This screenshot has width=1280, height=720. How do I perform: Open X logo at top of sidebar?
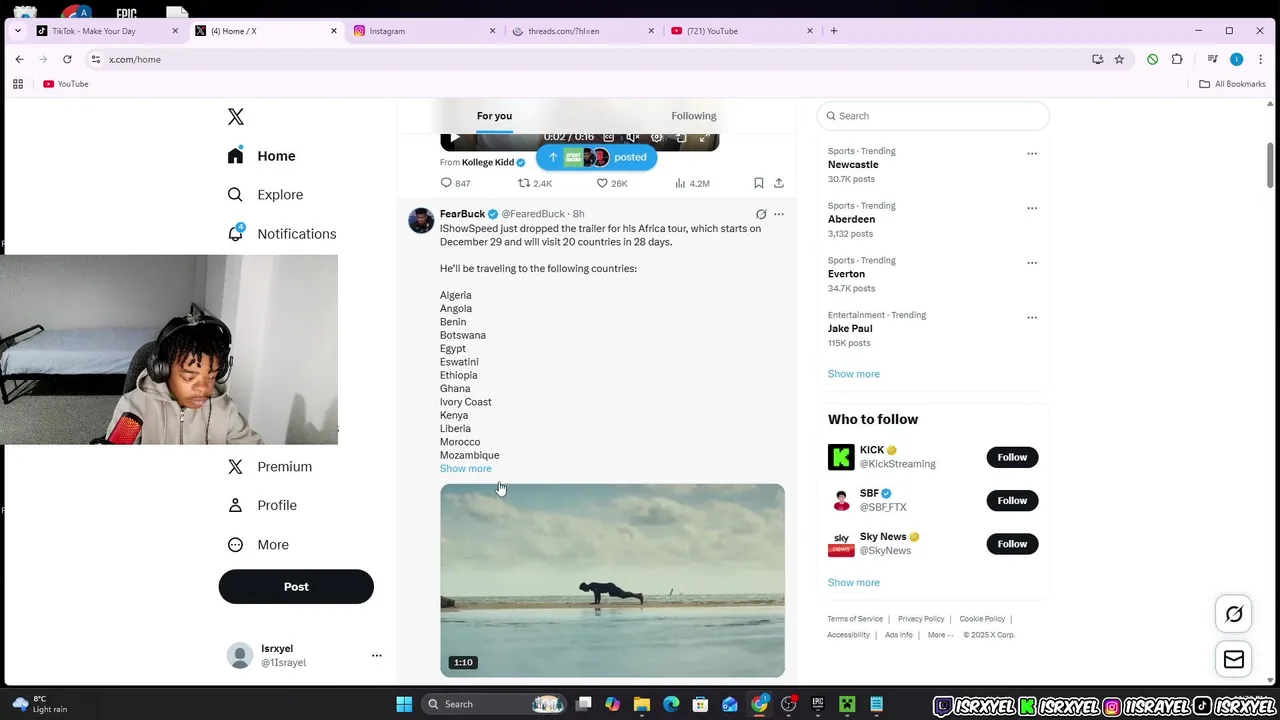[x=236, y=117]
